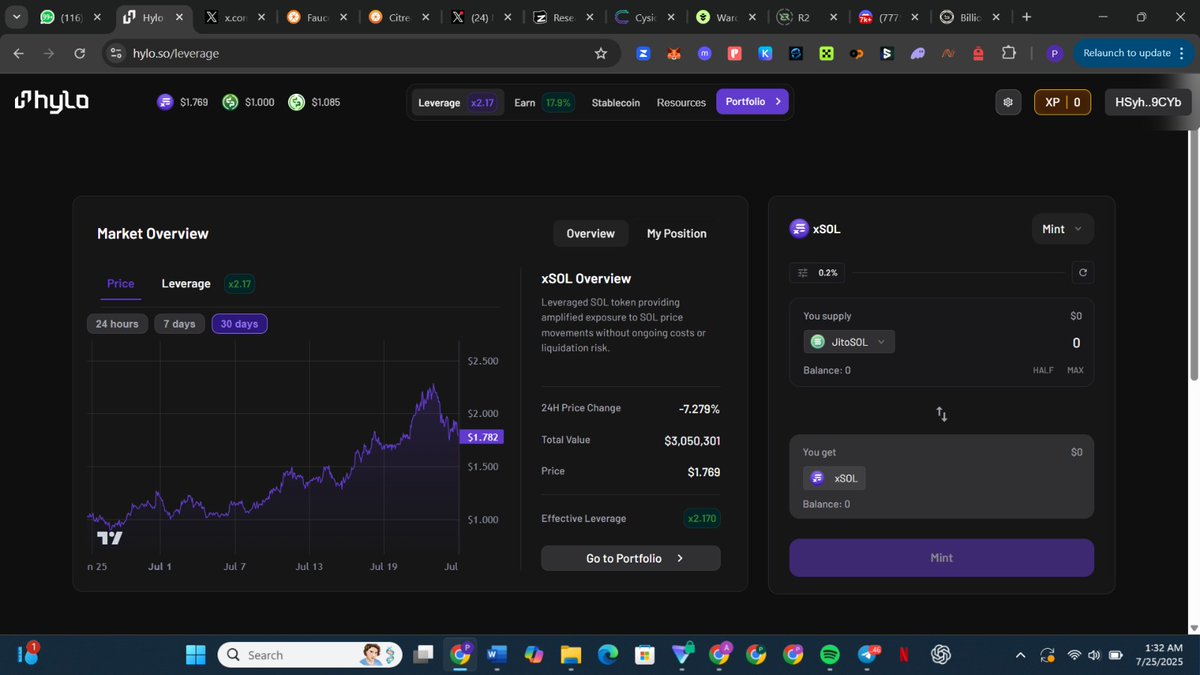Click the $1.085 token icon

296,102
